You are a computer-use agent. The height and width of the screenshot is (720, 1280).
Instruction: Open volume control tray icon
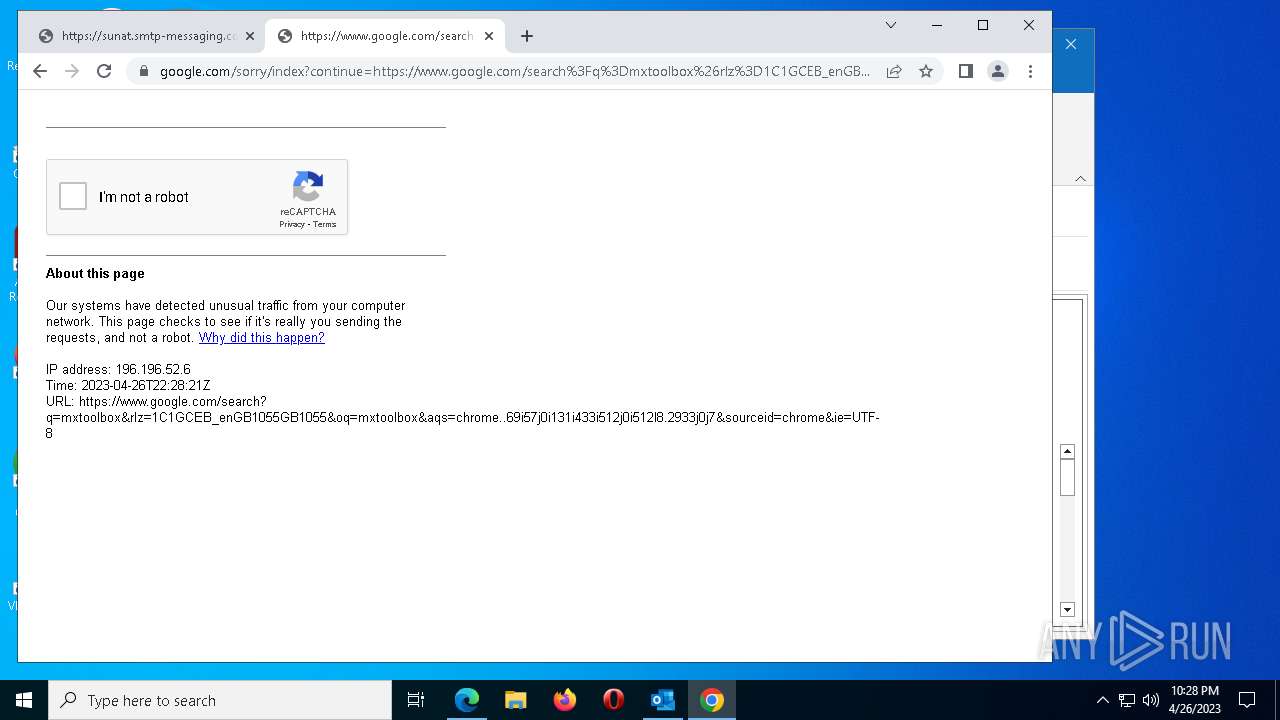click(1151, 700)
